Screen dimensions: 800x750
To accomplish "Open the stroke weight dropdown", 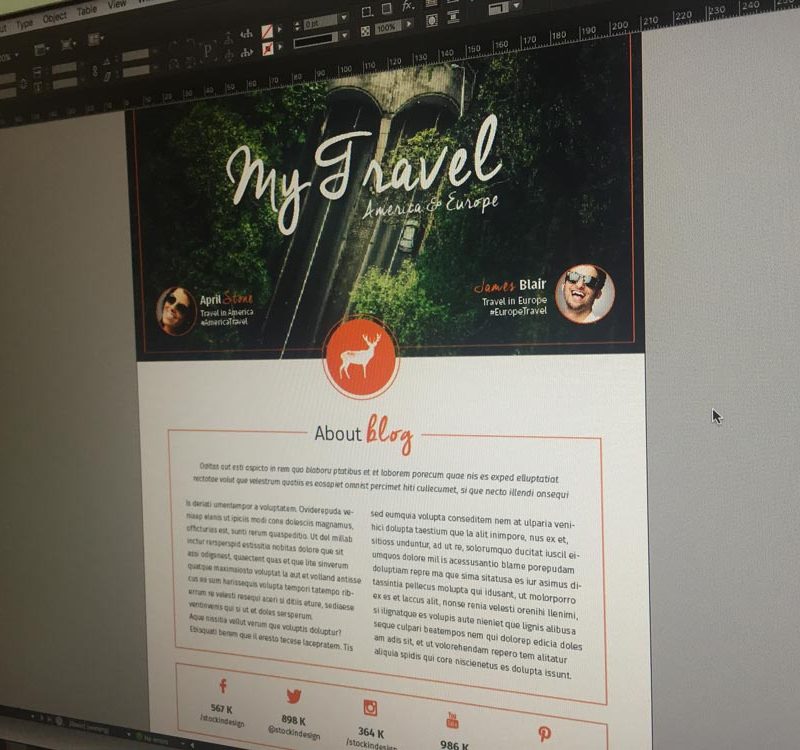I will click(x=344, y=18).
